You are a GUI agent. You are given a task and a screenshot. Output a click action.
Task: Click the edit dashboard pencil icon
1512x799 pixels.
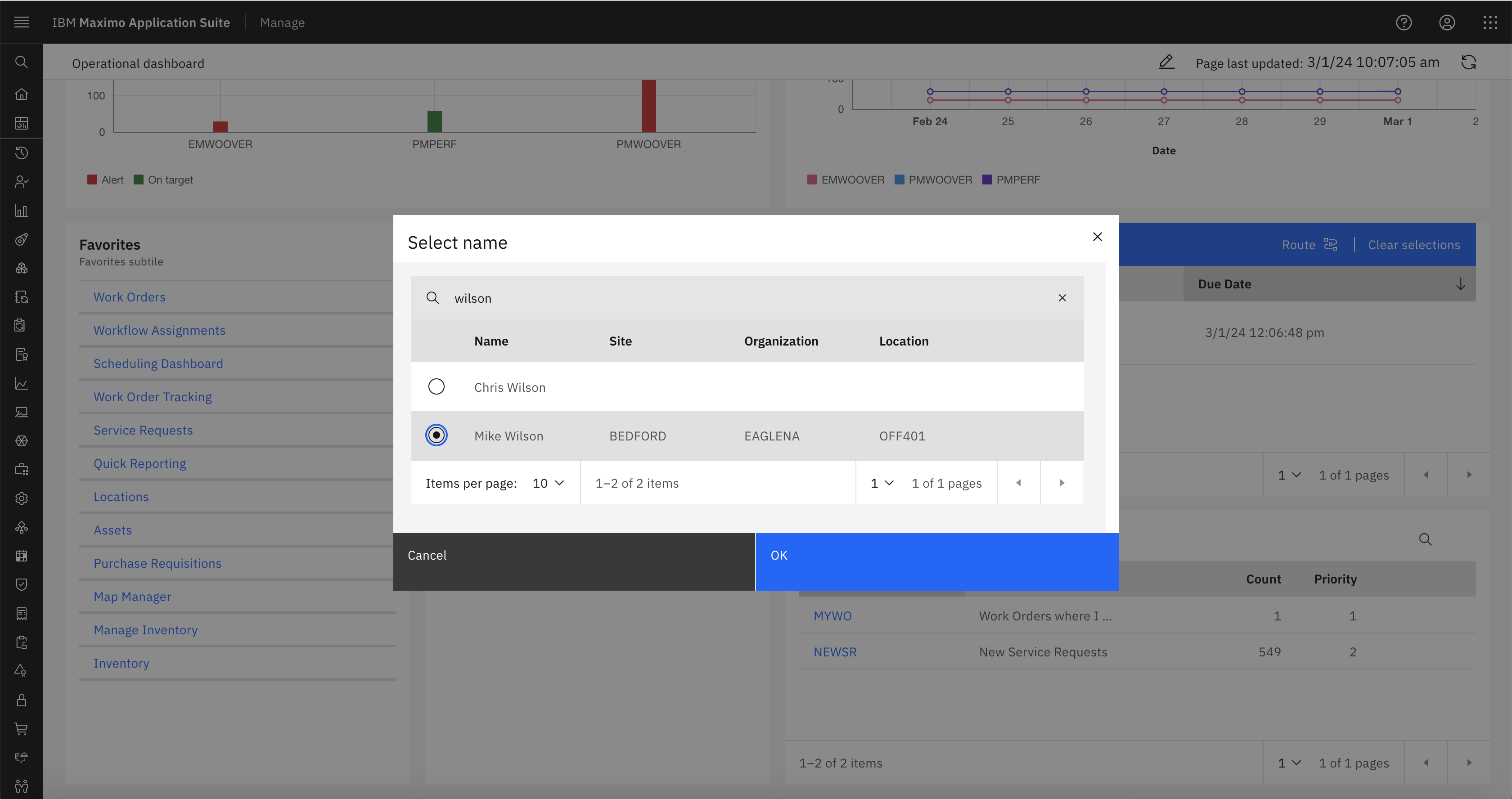click(x=1166, y=62)
